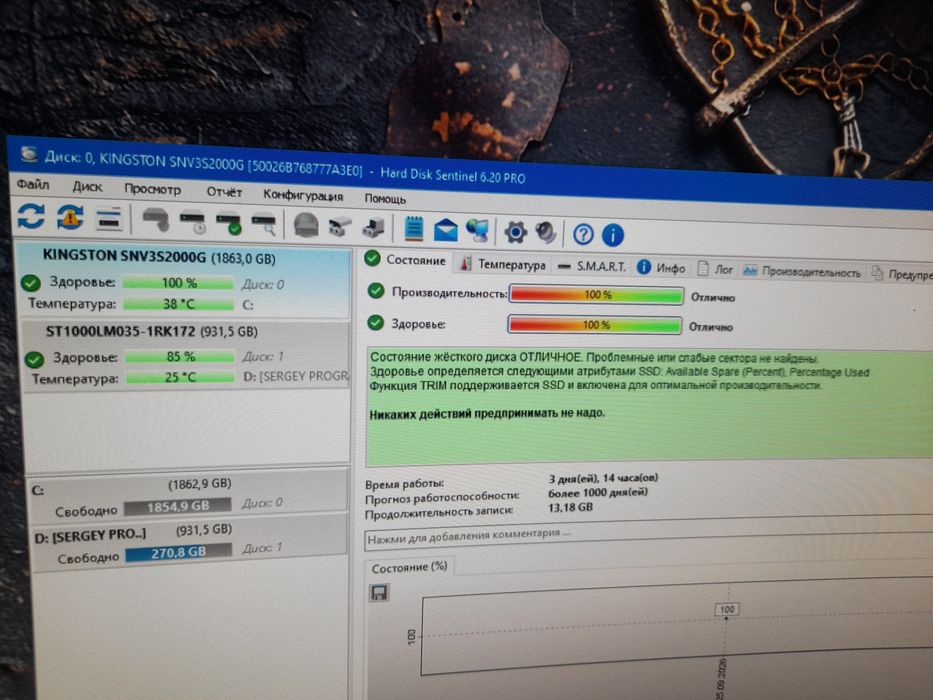
Task: Click the e-mail envelope toolbar icon
Action: click(446, 230)
